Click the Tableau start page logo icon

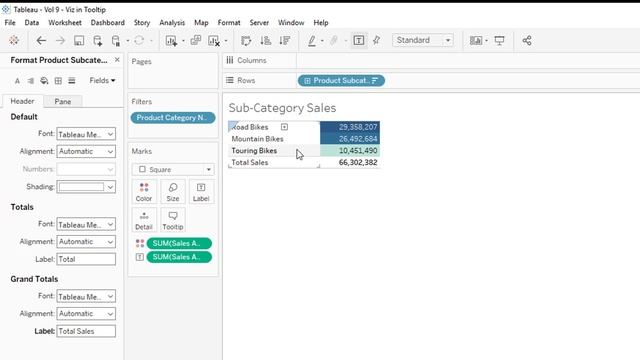pyautogui.click(x=14, y=40)
